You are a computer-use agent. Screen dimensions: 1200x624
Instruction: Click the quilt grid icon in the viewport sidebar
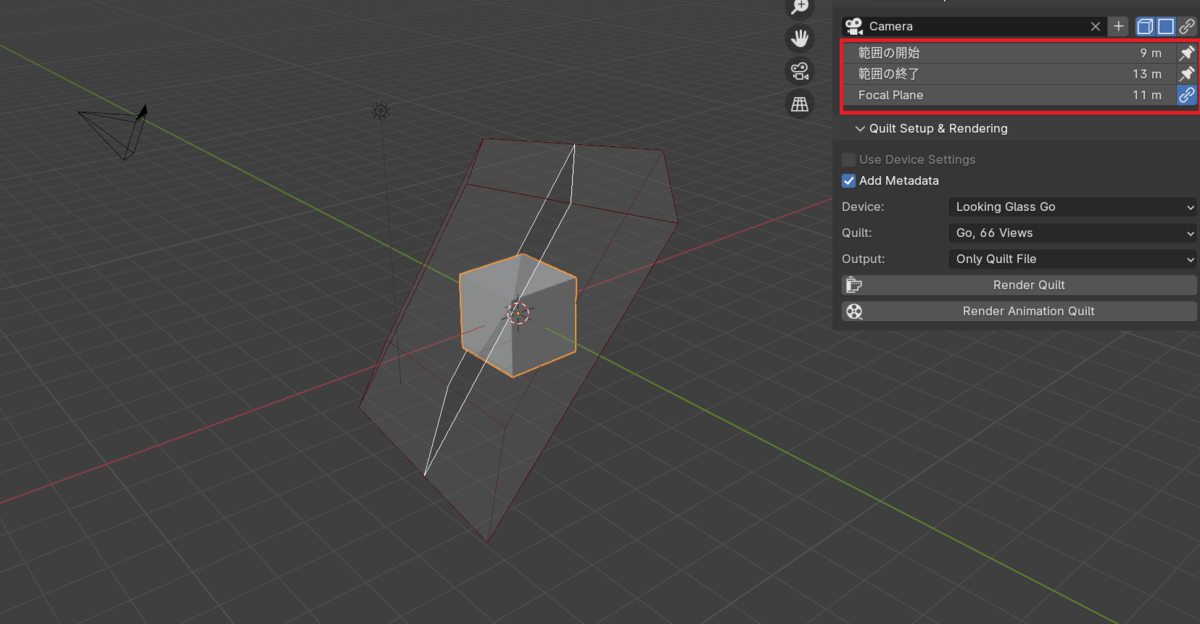tap(799, 104)
